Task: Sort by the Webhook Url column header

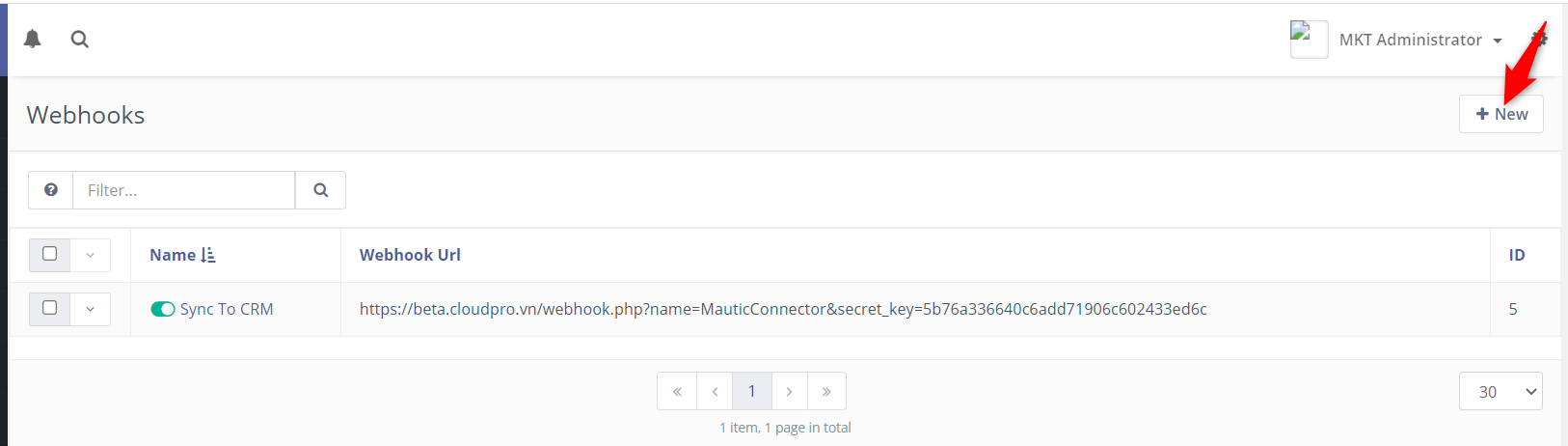Action: (x=410, y=255)
